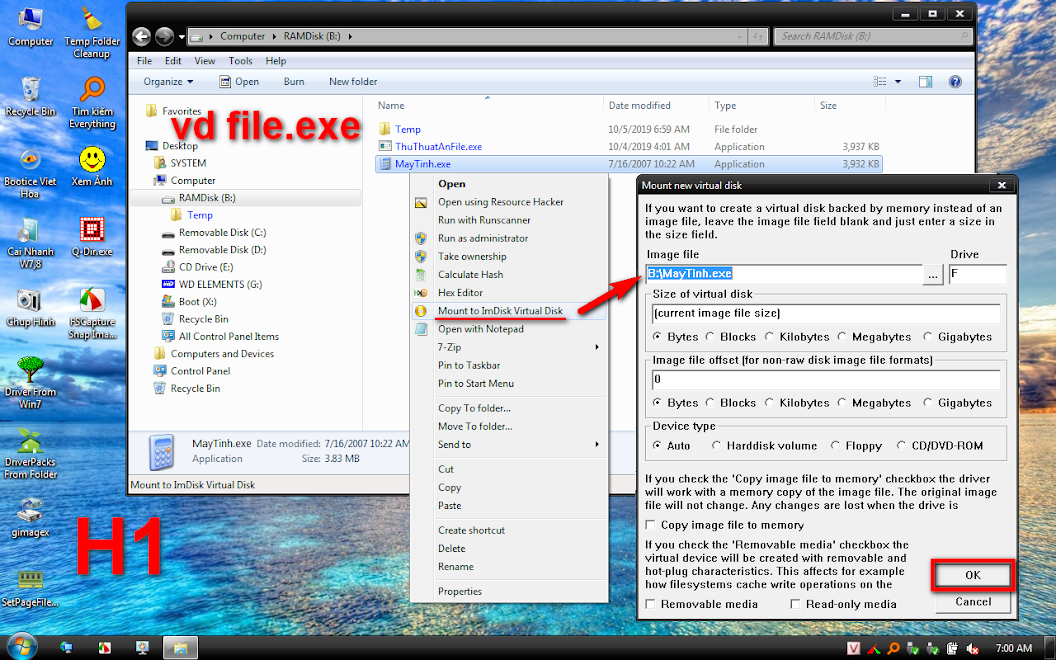Choose Harddisk volume device type
The image size is (1056, 660).
[x=717, y=446]
